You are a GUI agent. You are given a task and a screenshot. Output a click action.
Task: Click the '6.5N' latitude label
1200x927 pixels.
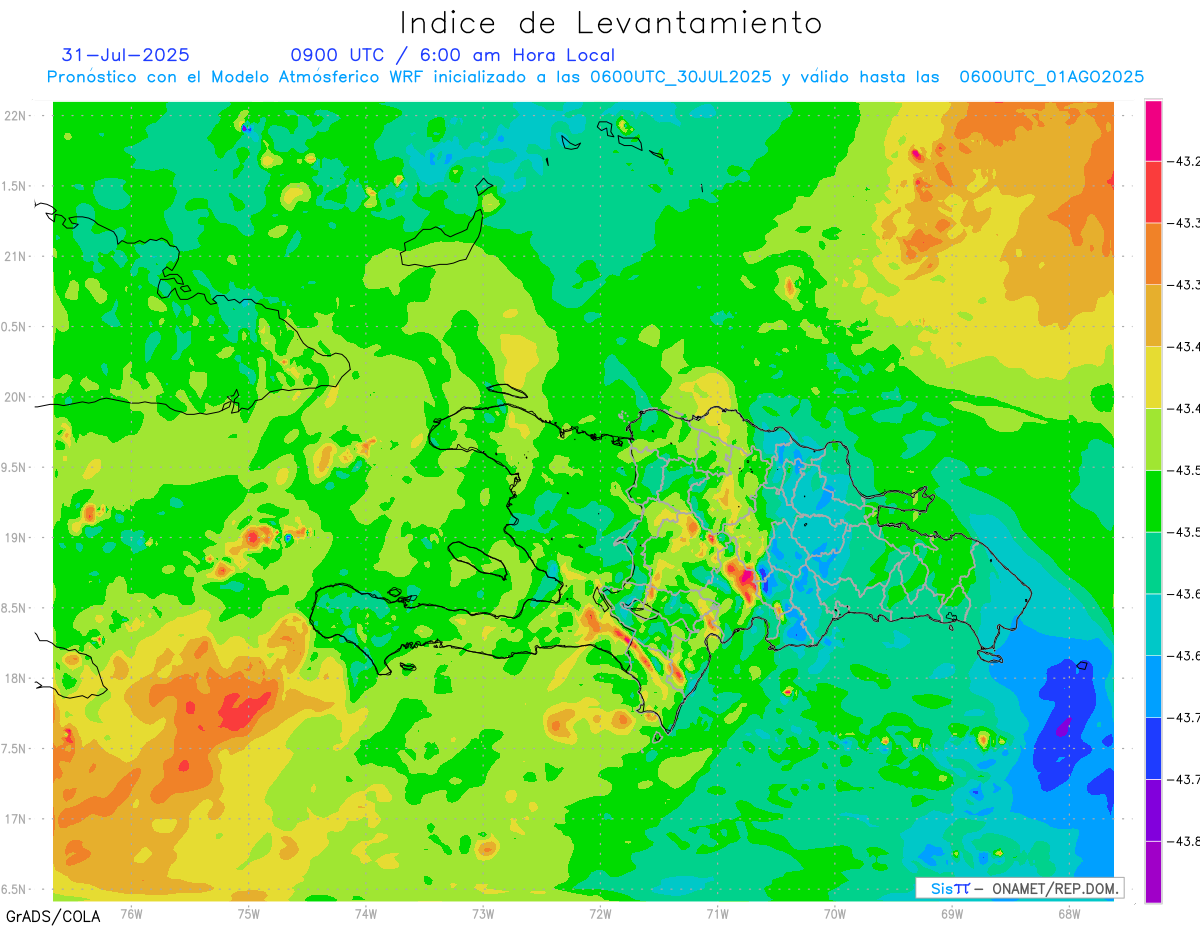pos(15,889)
